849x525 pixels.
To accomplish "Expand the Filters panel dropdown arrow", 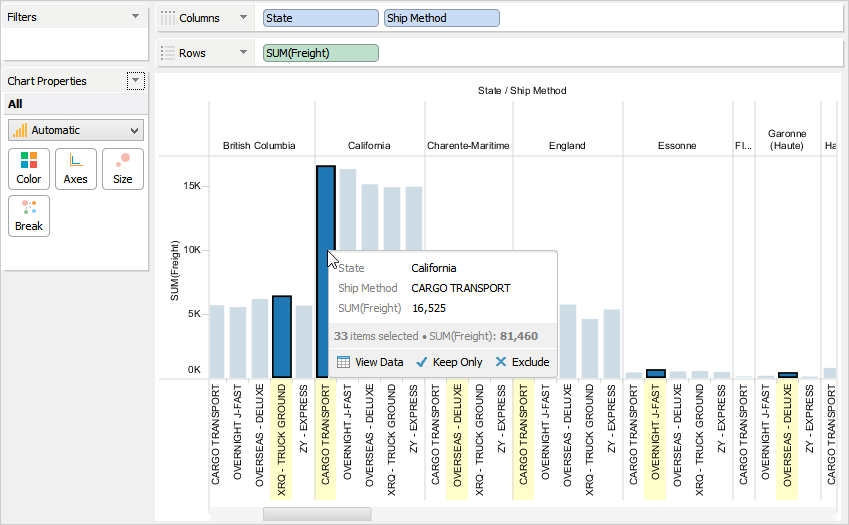I will coord(136,17).
